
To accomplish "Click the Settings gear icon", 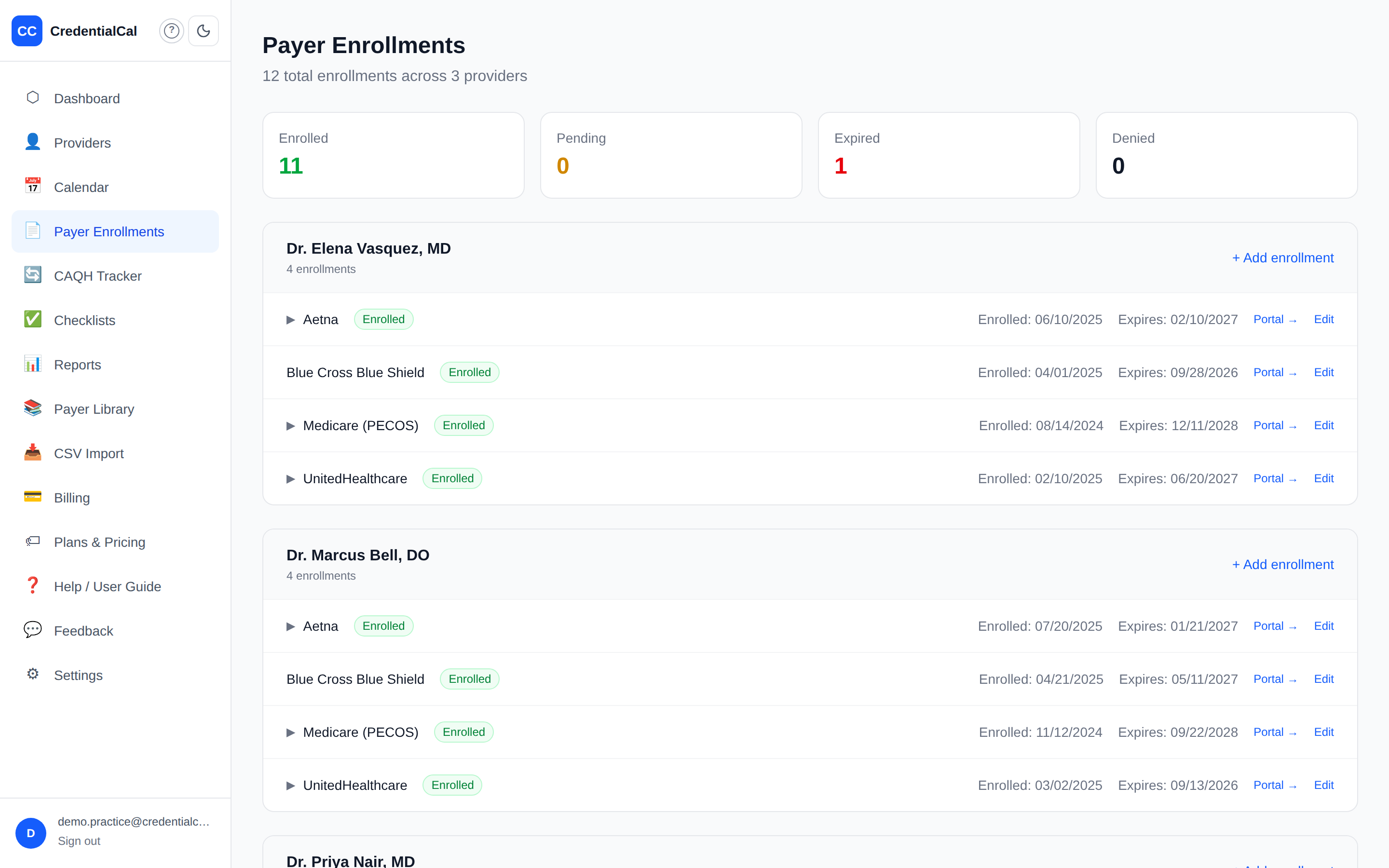I will coord(33,675).
